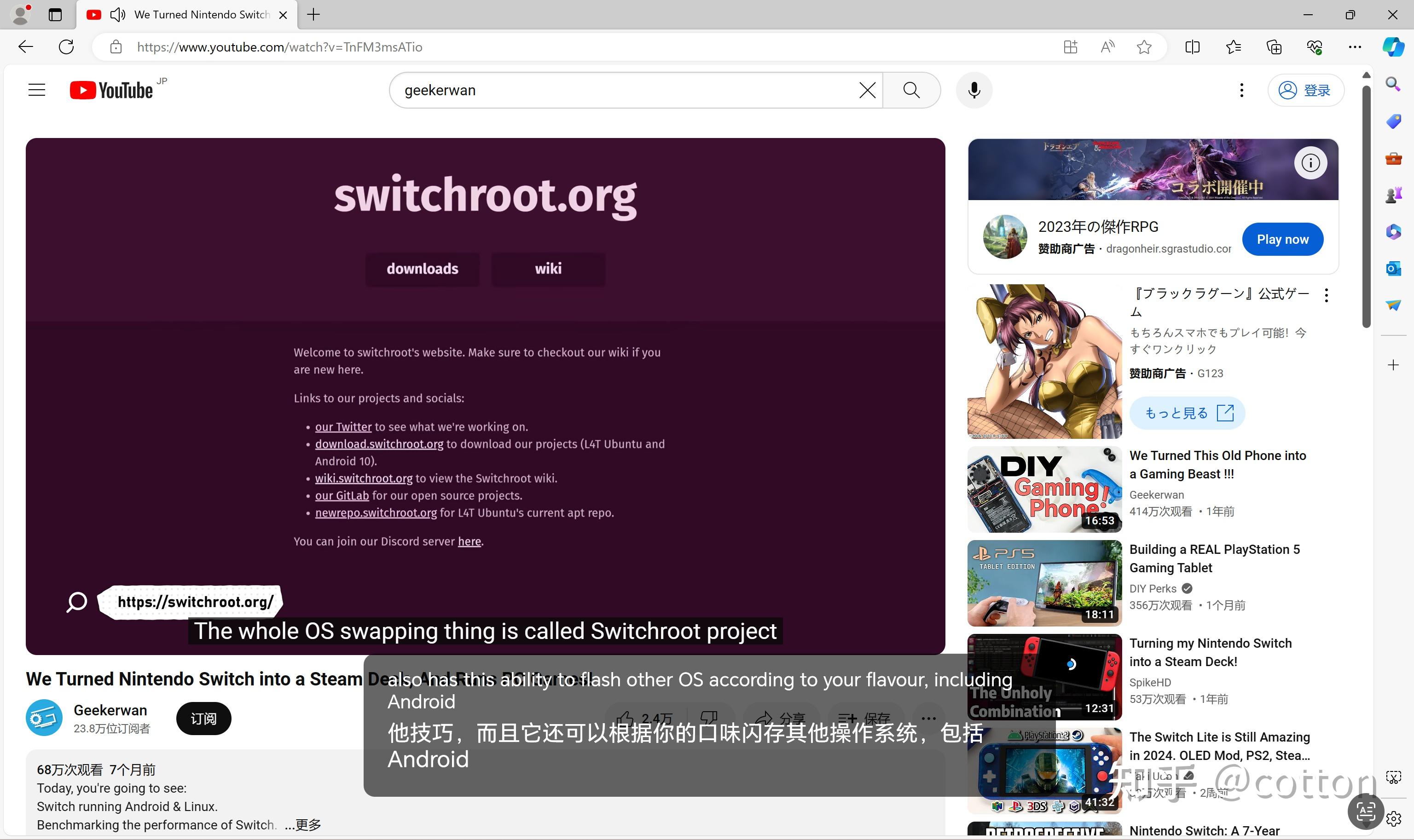The image size is (1414, 840).
Task: Close the YouTube video tab
Action: (x=283, y=15)
